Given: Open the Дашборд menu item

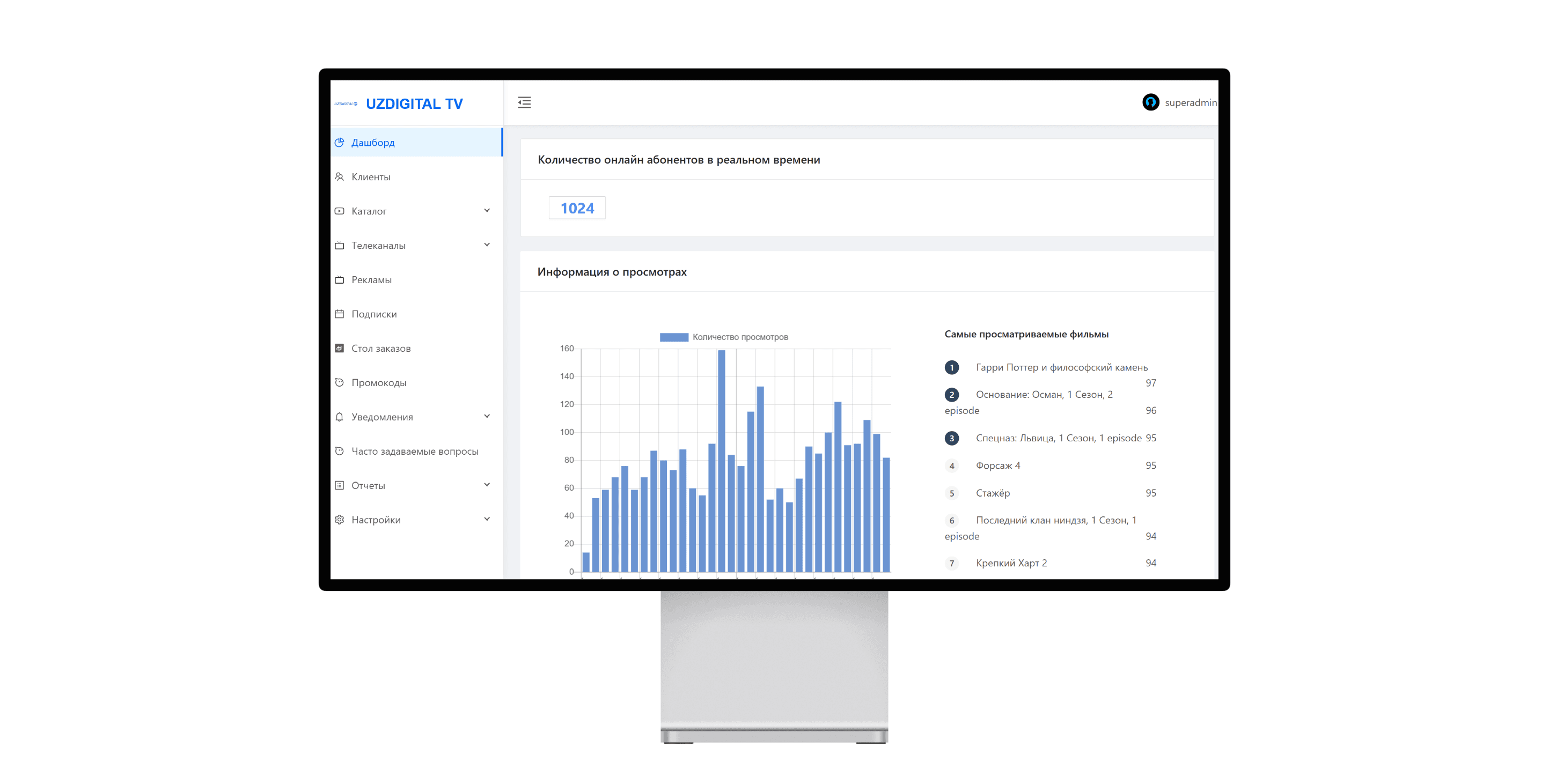Looking at the screenshot, I should click(x=416, y=143).
